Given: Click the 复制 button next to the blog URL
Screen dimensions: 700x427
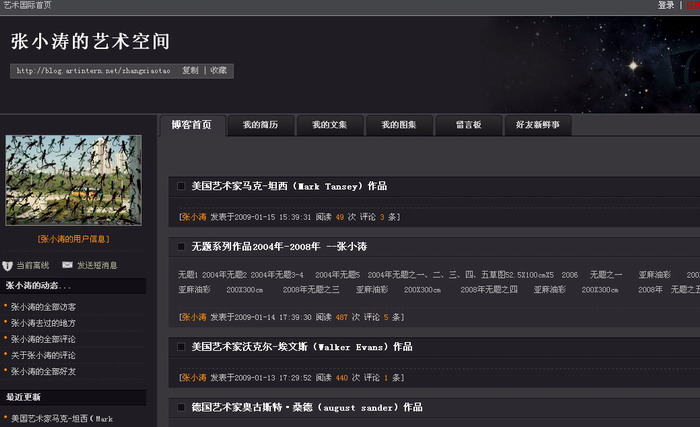Looking at the screenshot, I should [190, 71].
